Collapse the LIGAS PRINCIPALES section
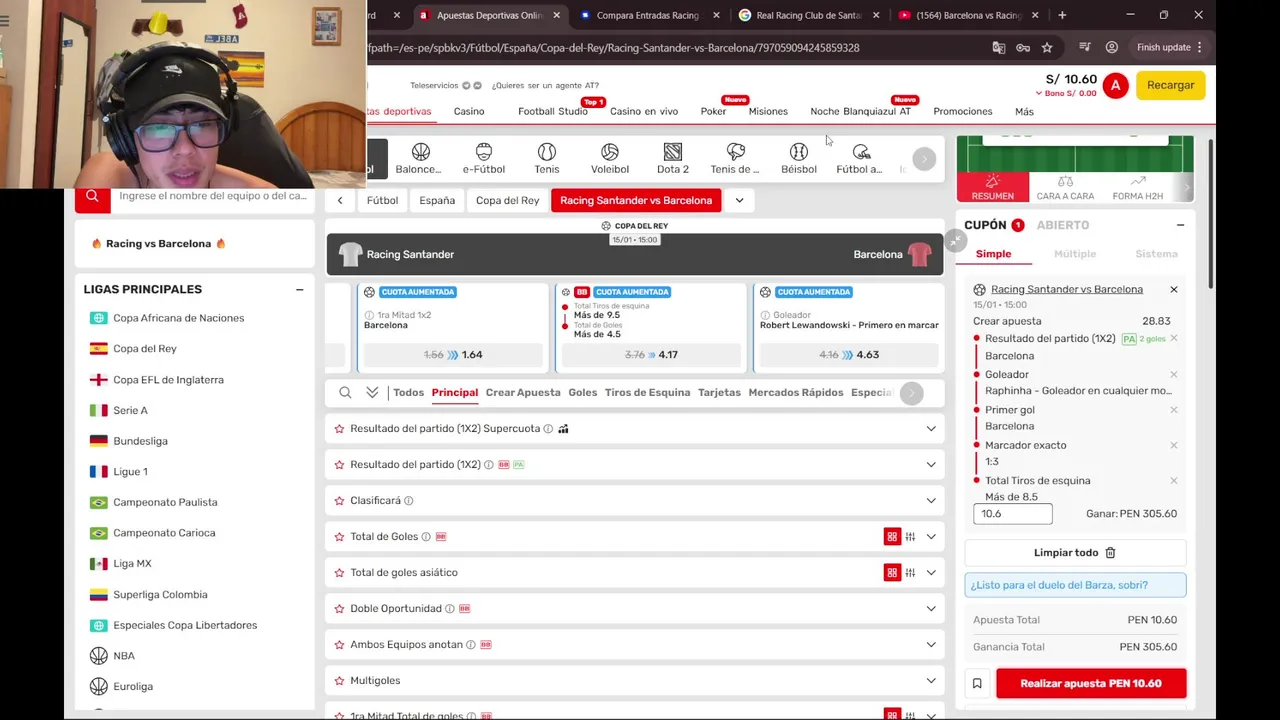1280x720 pixels. click(x=299, y=290)
